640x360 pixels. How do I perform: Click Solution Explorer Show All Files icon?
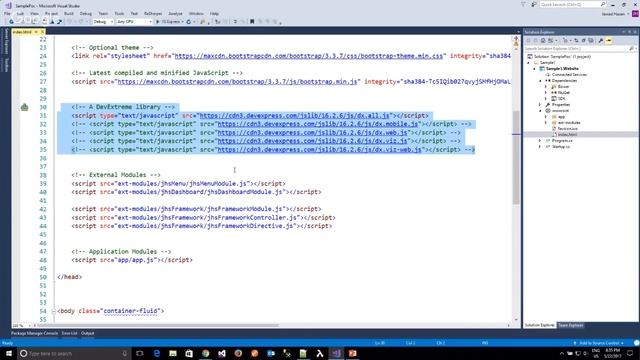pos(591,40)
